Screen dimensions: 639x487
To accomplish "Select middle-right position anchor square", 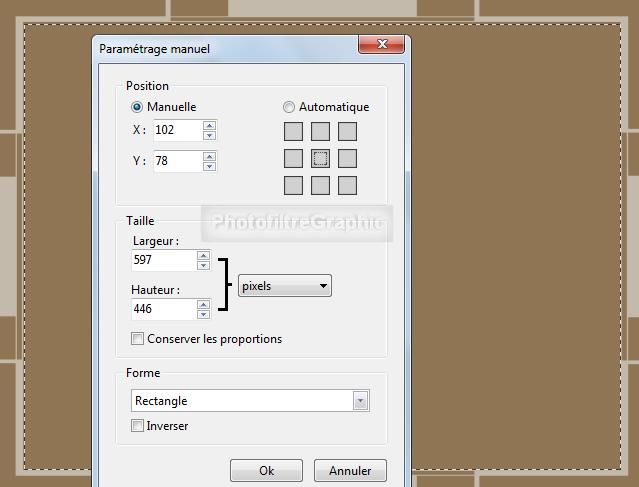I will [347, 158].
